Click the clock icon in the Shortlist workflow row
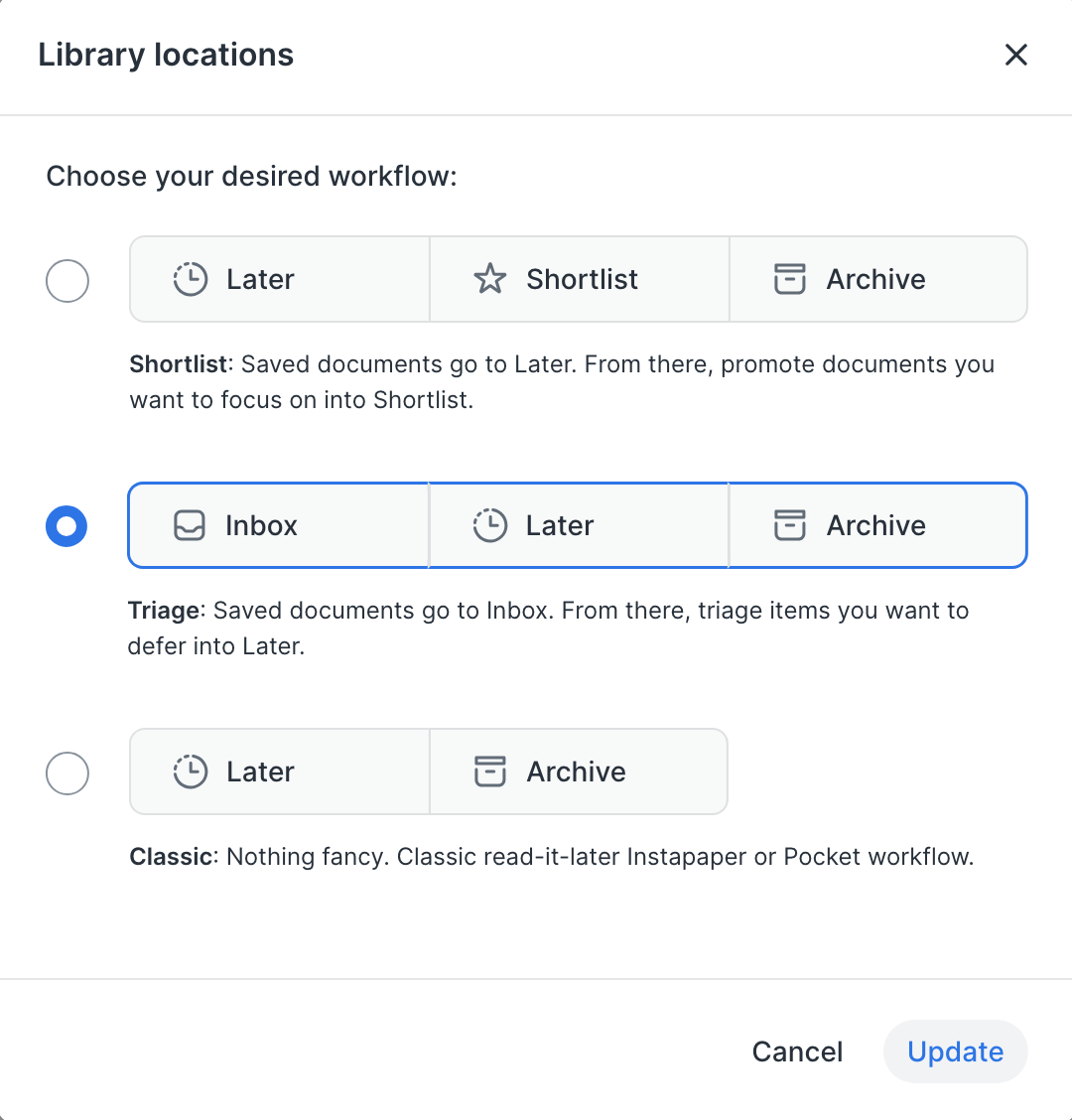Image resolution: width=1072 pixels, height=1120 pixels. coord(190,280)
